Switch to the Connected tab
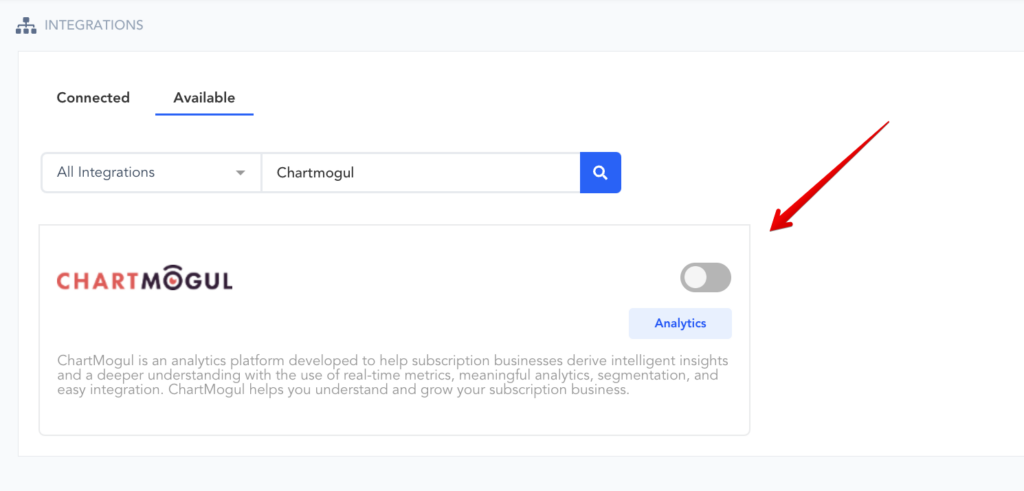Screen dimensions: 1024x491 coord(93,98)
